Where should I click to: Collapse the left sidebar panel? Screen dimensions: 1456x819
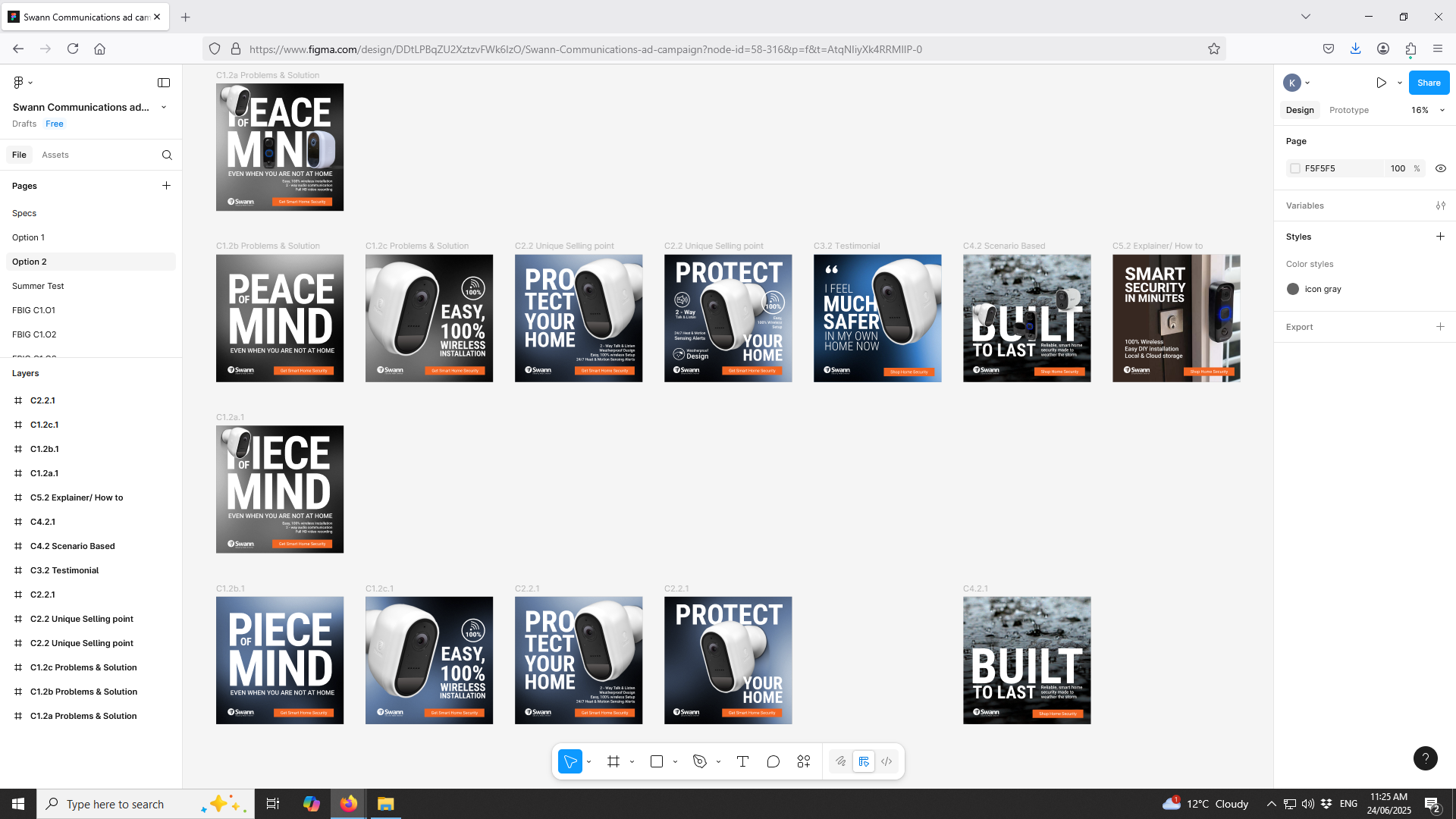[164, 83]
